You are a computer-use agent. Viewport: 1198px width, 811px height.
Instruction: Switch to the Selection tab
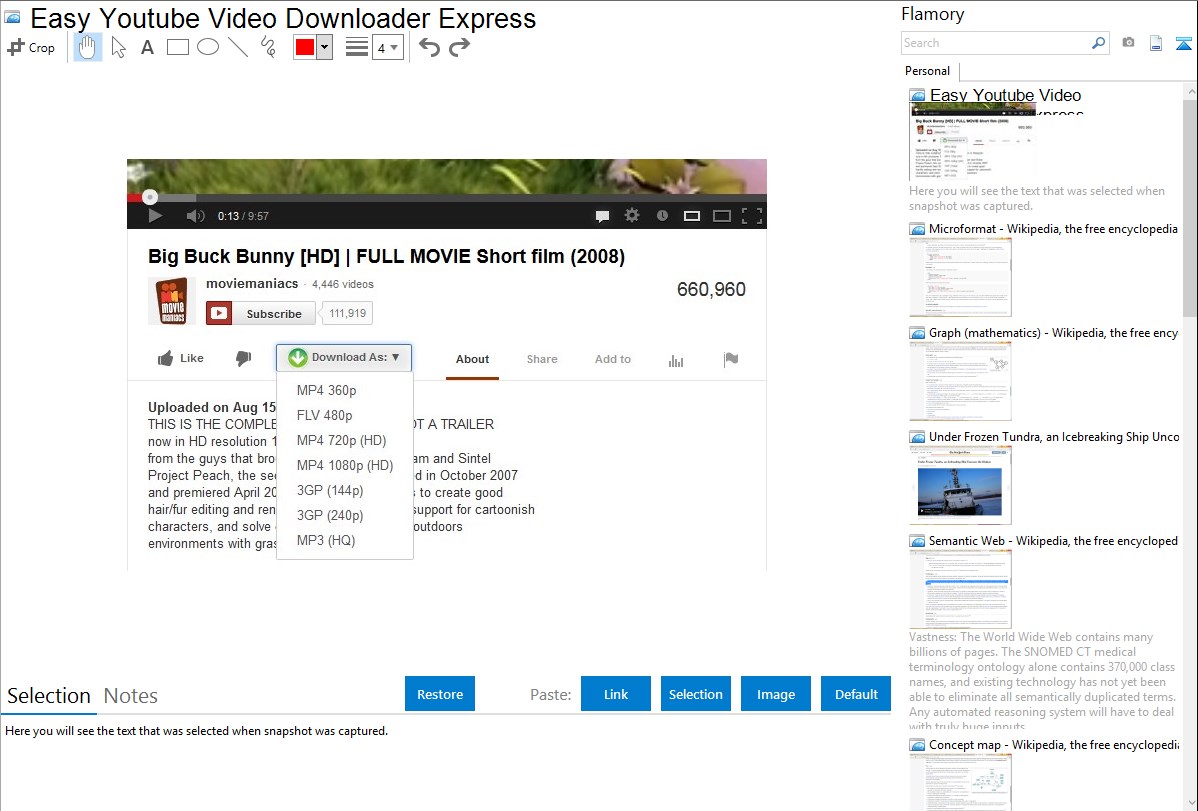point(49,696)
